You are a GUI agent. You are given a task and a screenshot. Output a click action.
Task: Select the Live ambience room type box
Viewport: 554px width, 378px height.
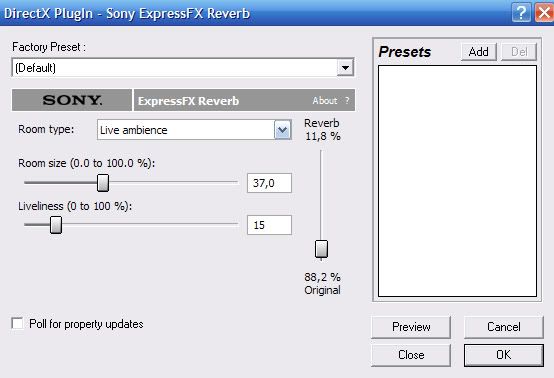point(194,130)
